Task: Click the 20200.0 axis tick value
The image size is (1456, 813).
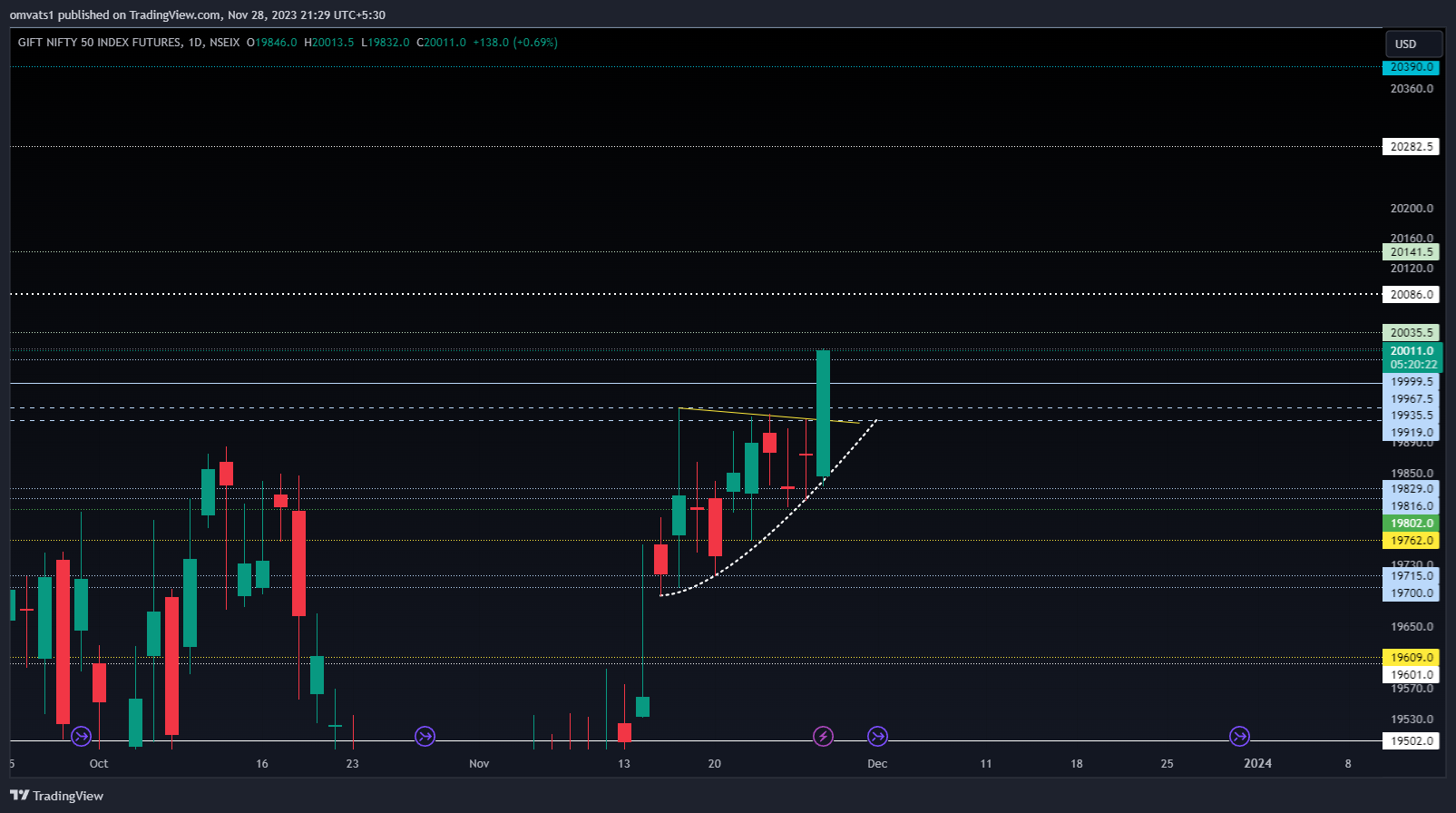Action: 1412,209
